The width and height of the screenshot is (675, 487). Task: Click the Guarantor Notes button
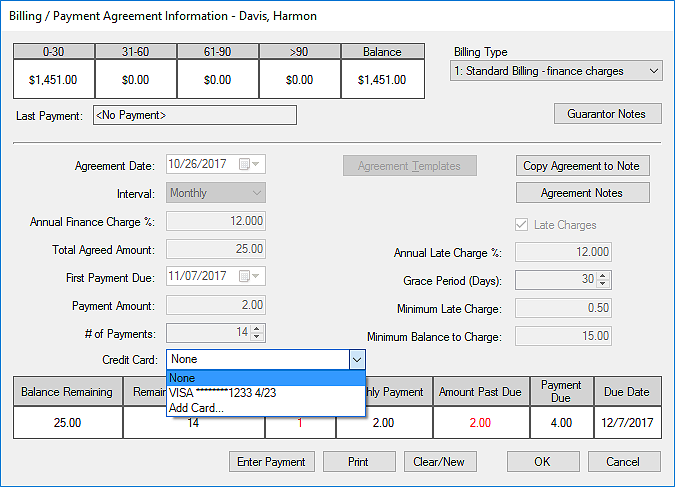605,114
